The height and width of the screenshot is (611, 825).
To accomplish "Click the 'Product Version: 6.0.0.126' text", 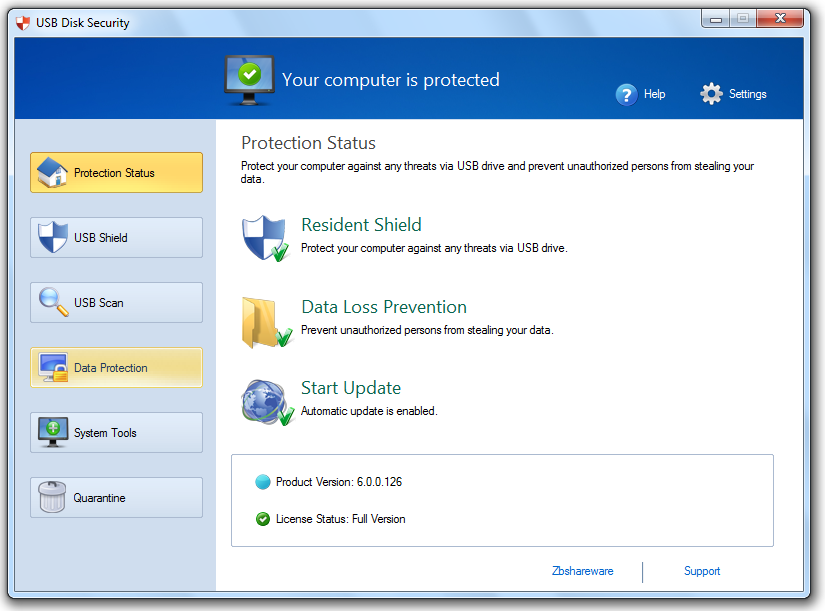I will click(339, 482).
